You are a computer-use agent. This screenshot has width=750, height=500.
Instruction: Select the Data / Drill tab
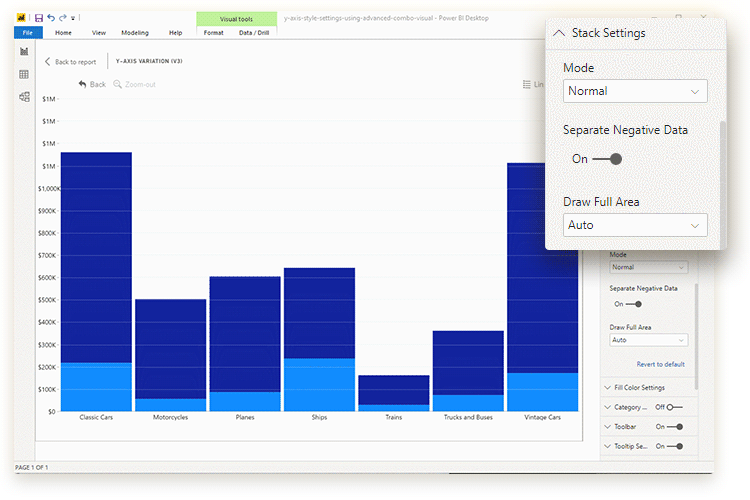click(254, 33)
